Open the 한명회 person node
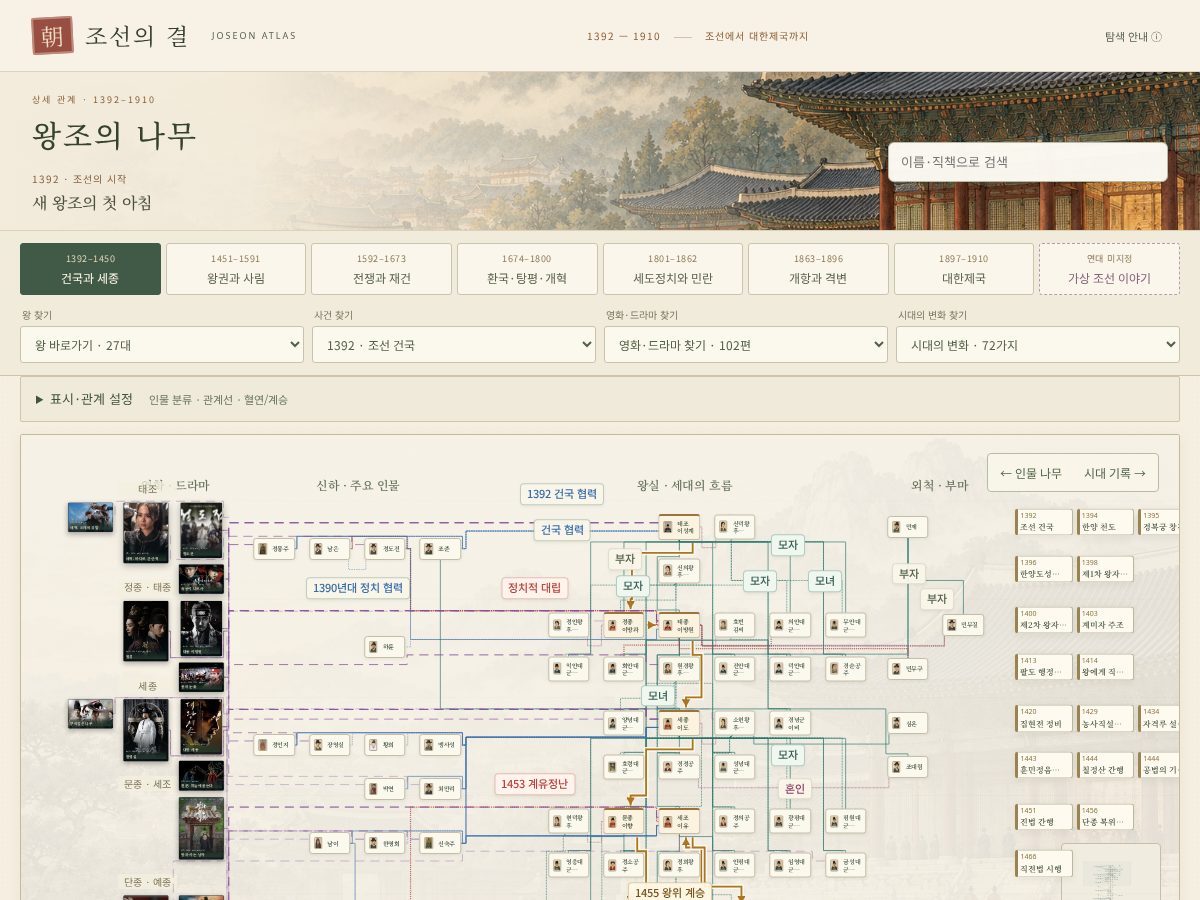This screenshot has height=900, width=1200. click(385, 843)
